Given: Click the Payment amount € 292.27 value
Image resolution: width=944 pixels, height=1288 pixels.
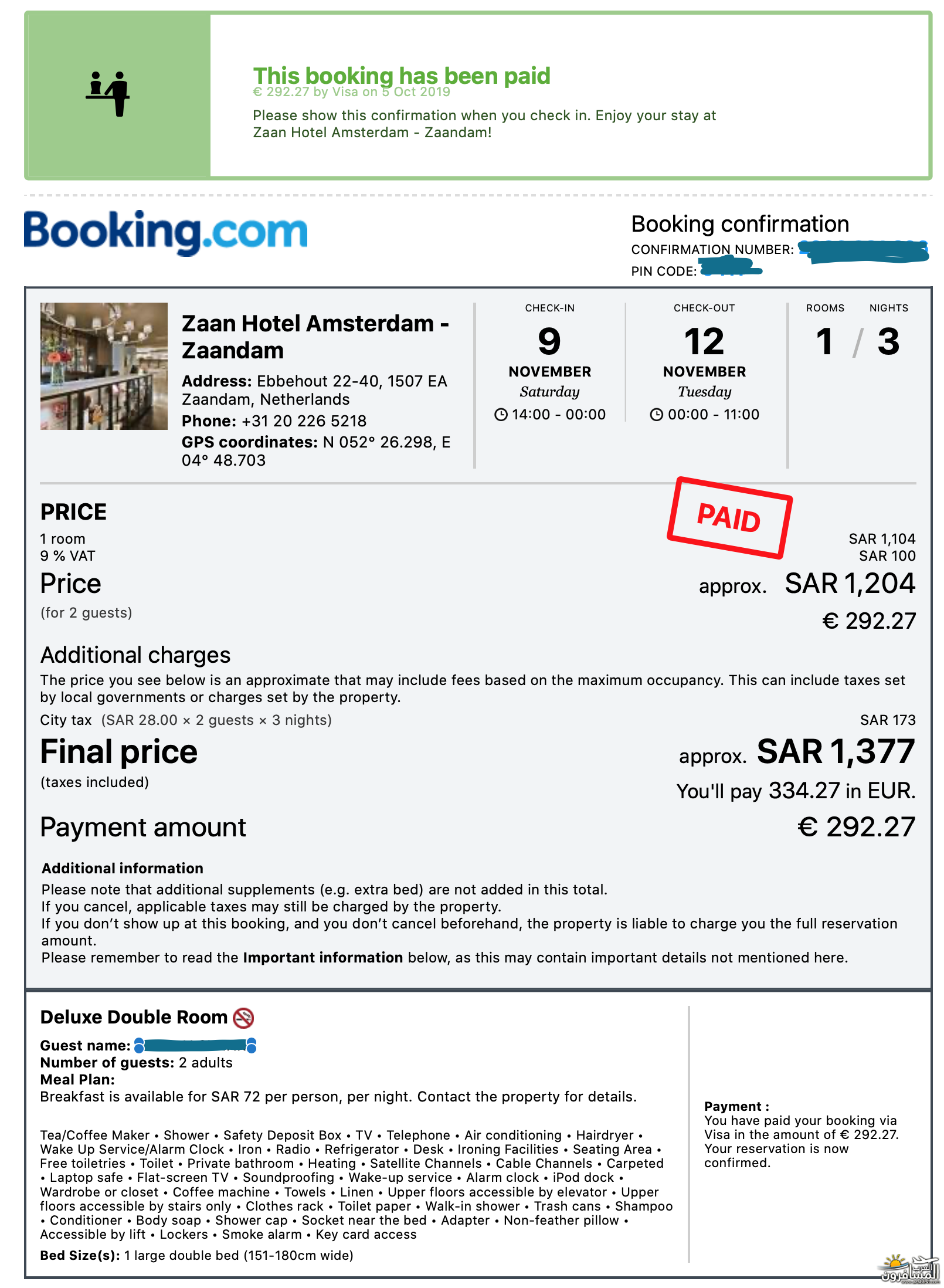Looking at the screenshot, I should click(x=856, y=828).
